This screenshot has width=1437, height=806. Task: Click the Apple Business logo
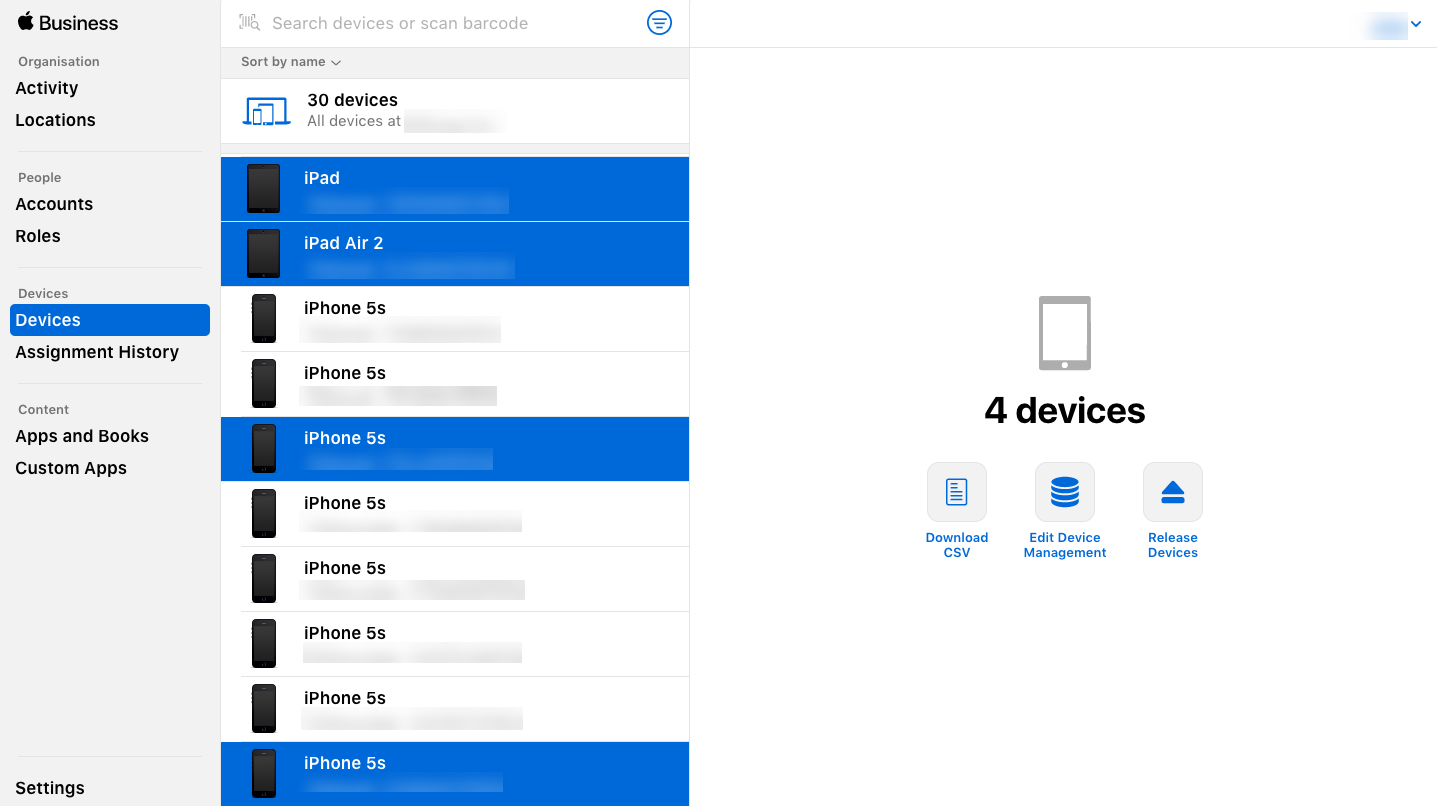[68, 23]
